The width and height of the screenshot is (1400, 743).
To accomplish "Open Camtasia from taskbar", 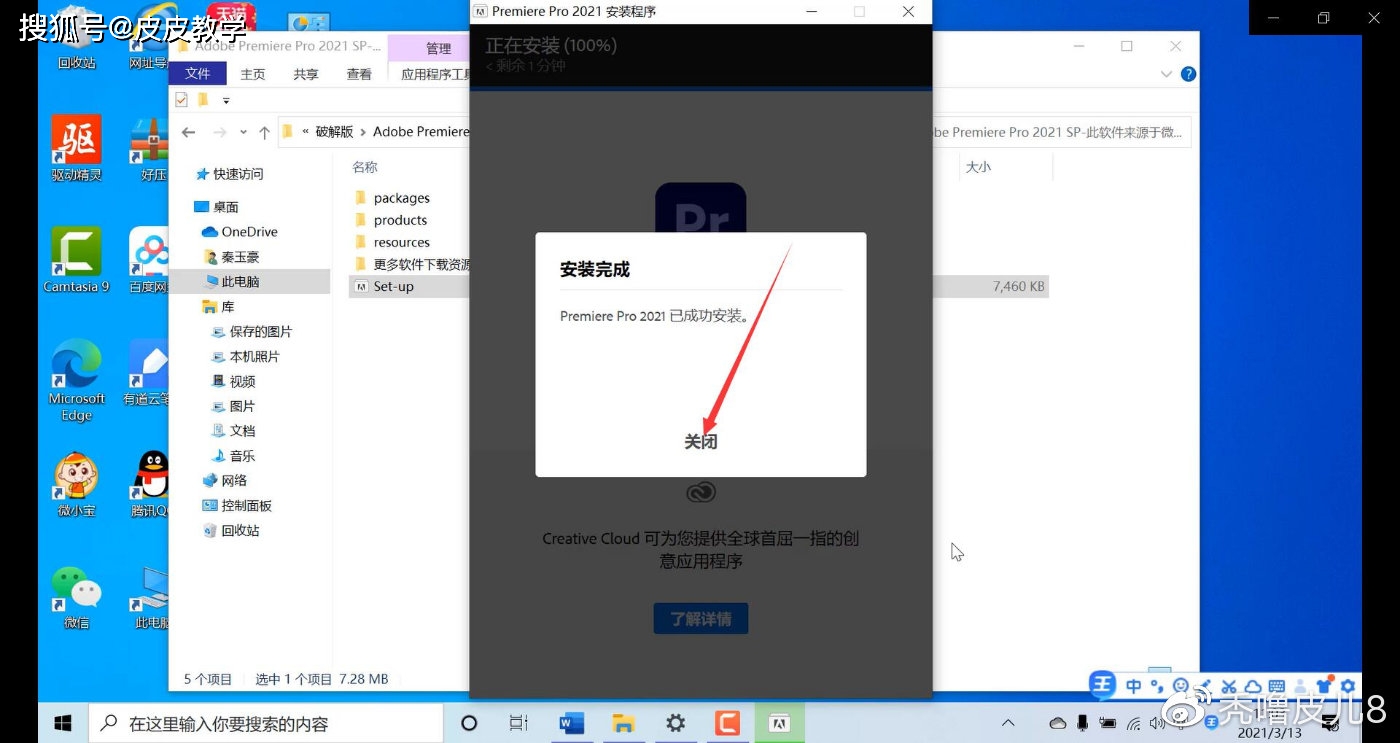I will [727, 723].
